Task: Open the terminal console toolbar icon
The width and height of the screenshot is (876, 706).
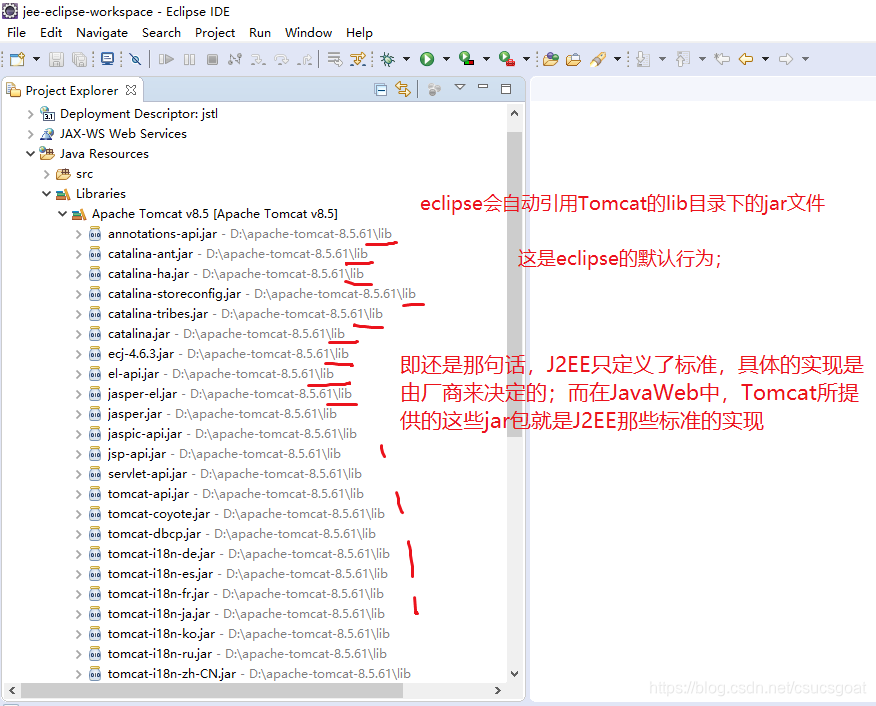Action: [x=107, y=59]
